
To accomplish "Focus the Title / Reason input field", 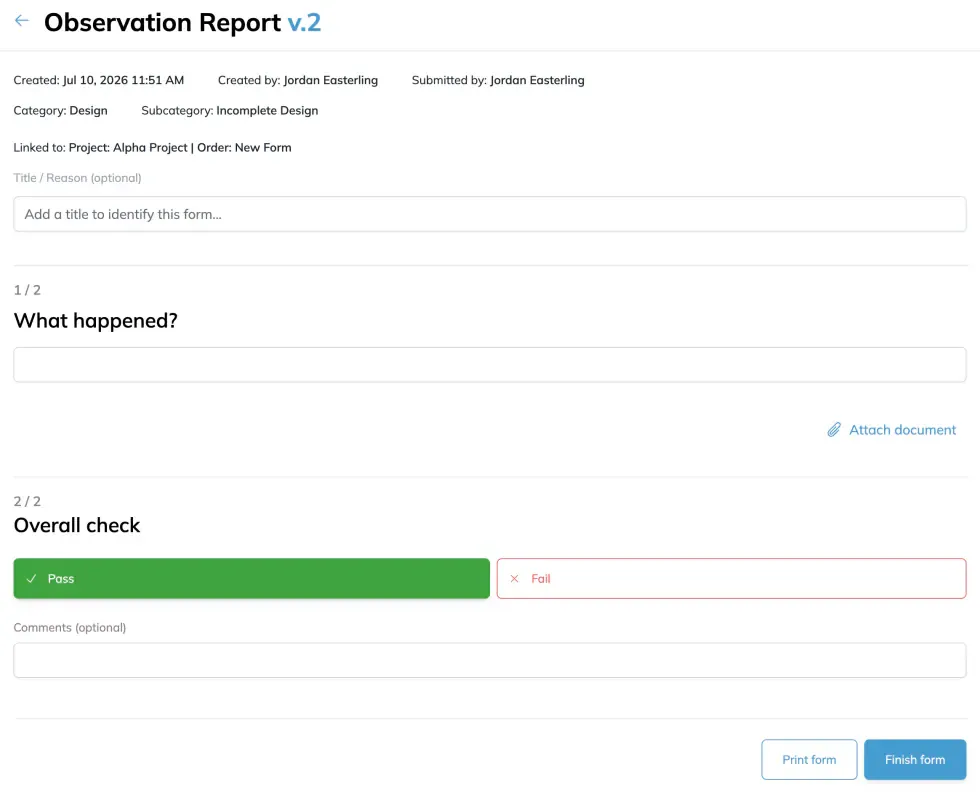I will pos(490,214).
